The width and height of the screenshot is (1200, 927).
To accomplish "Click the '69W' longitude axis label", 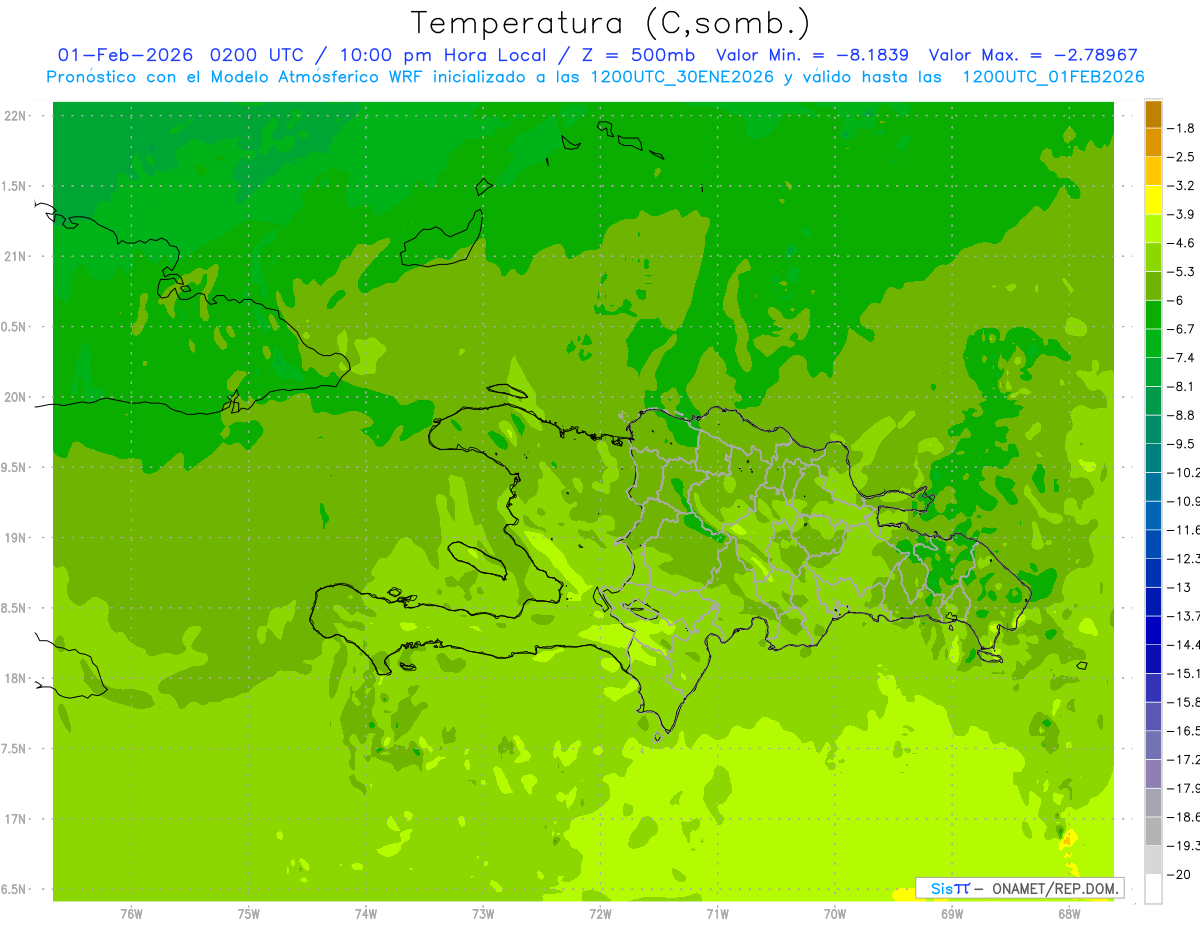I will (x=952, y=913).
